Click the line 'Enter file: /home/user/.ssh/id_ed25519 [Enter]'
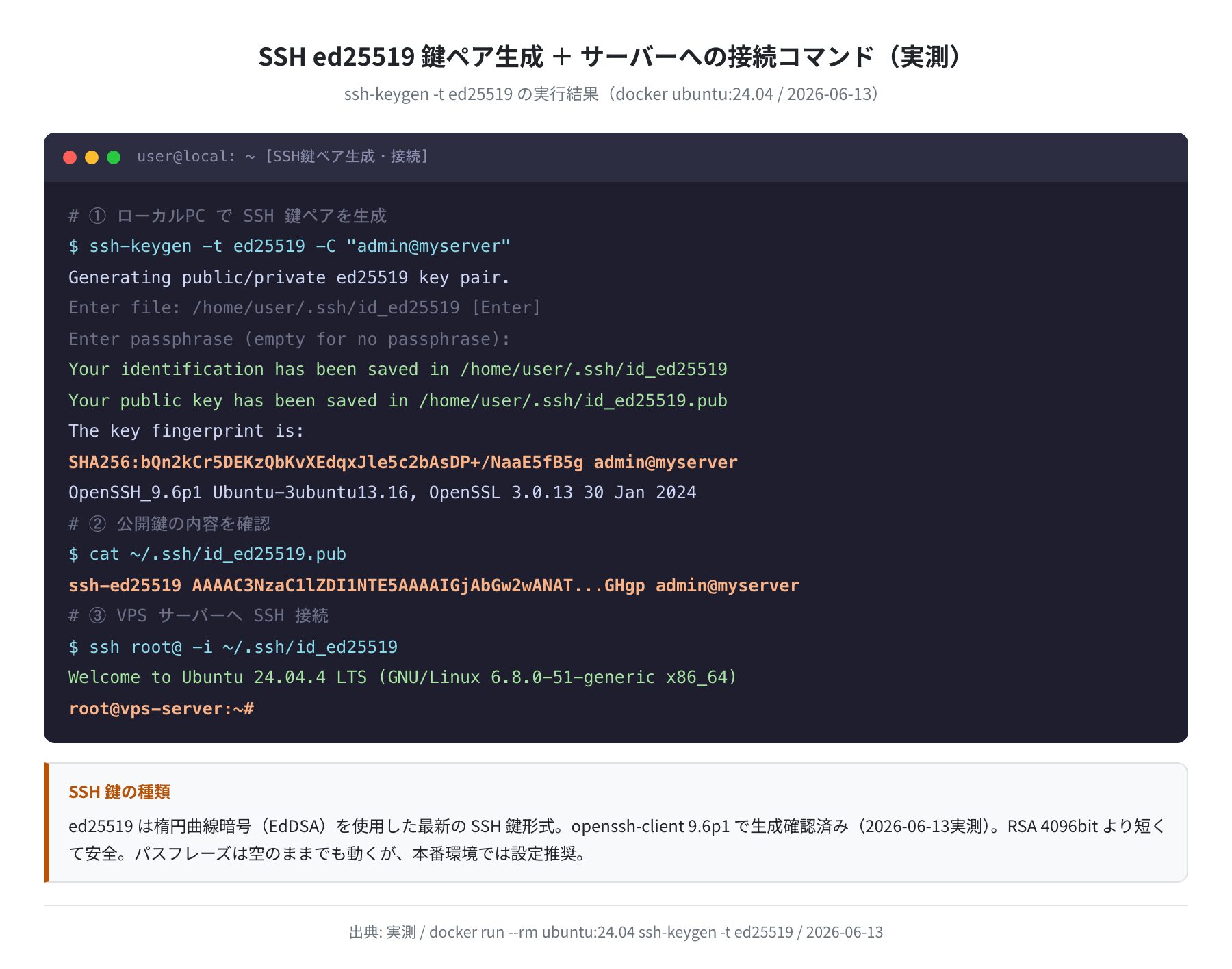The width and height of the screenshot is (1232, 969). pyautogui.click(x=305, y=308)
